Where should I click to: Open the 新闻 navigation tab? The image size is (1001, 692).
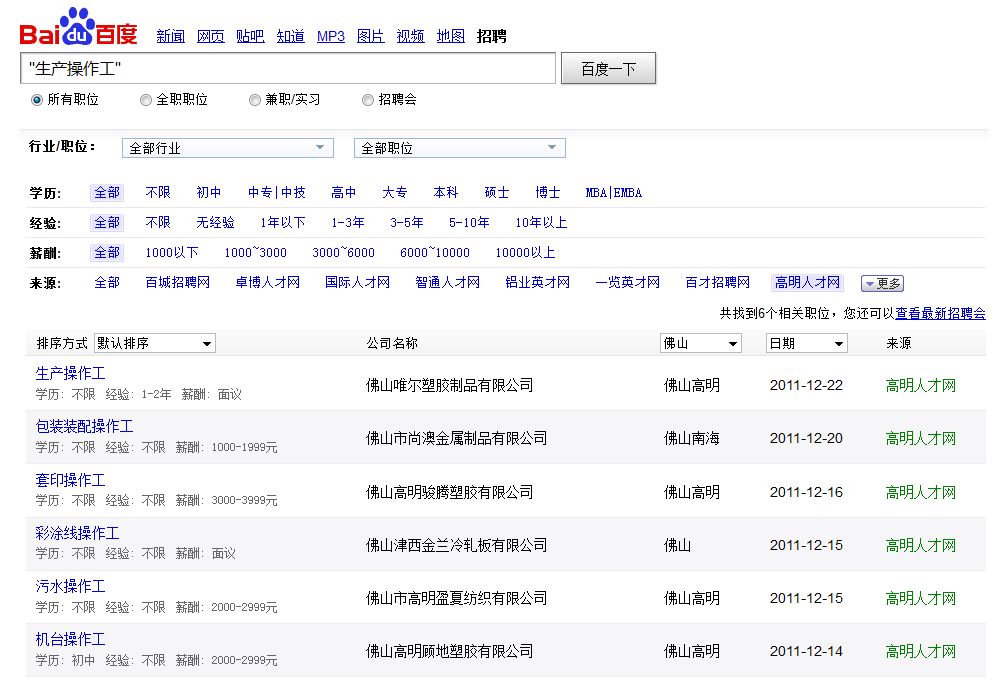tap(170, 36)
